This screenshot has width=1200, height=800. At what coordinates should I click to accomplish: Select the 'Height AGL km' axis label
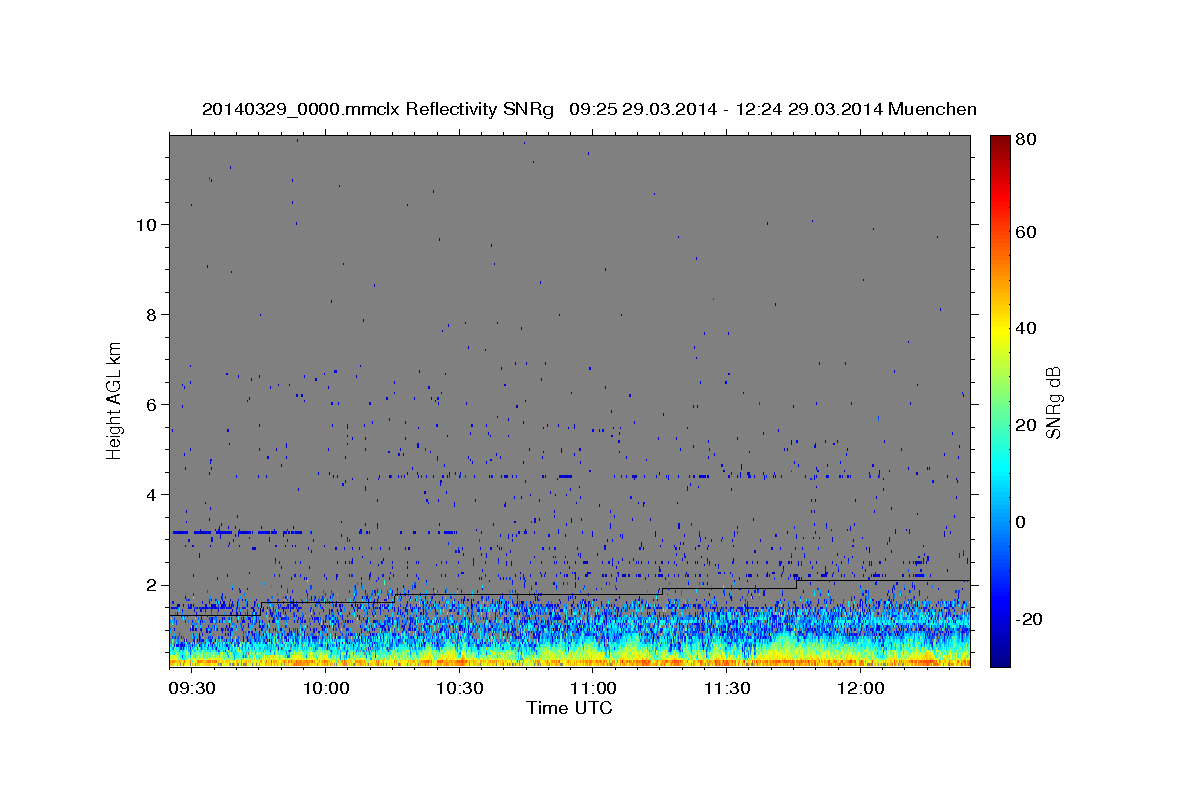[114, 399]
